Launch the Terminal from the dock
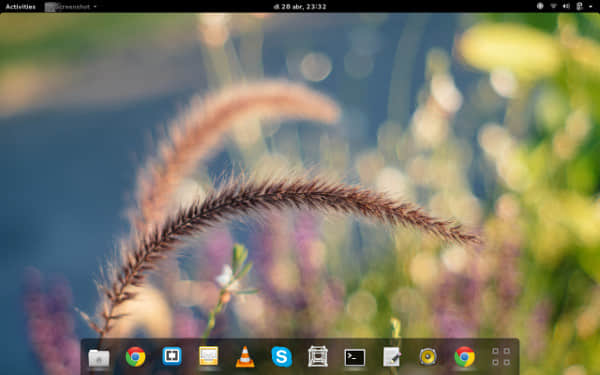The image size is (600, 375). [355, 357]
